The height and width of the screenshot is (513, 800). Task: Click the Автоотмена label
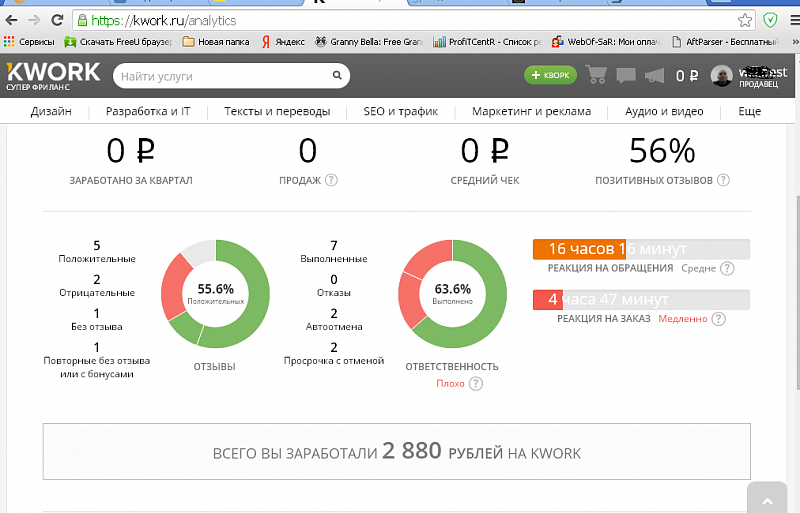coord(334,327)
